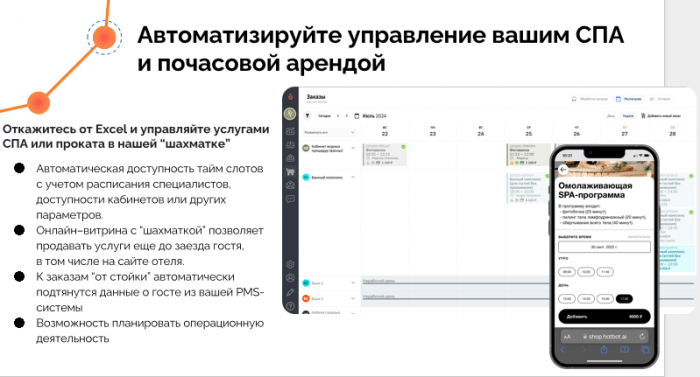Tap the Safari back chevron on the phone
700x377 pixels.
(x=562, y=350)
